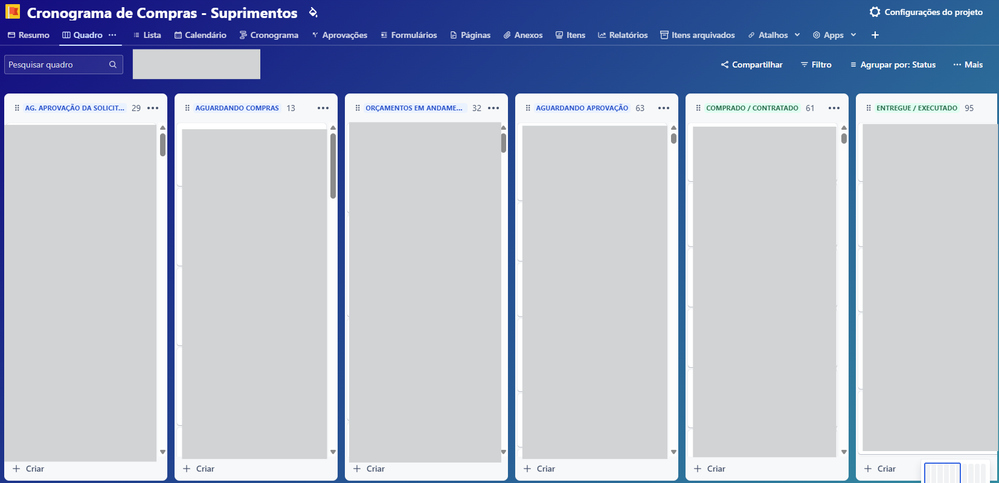999x483 pixels.
Task: Add a new view with the plus icon
Action: (875, 35)
